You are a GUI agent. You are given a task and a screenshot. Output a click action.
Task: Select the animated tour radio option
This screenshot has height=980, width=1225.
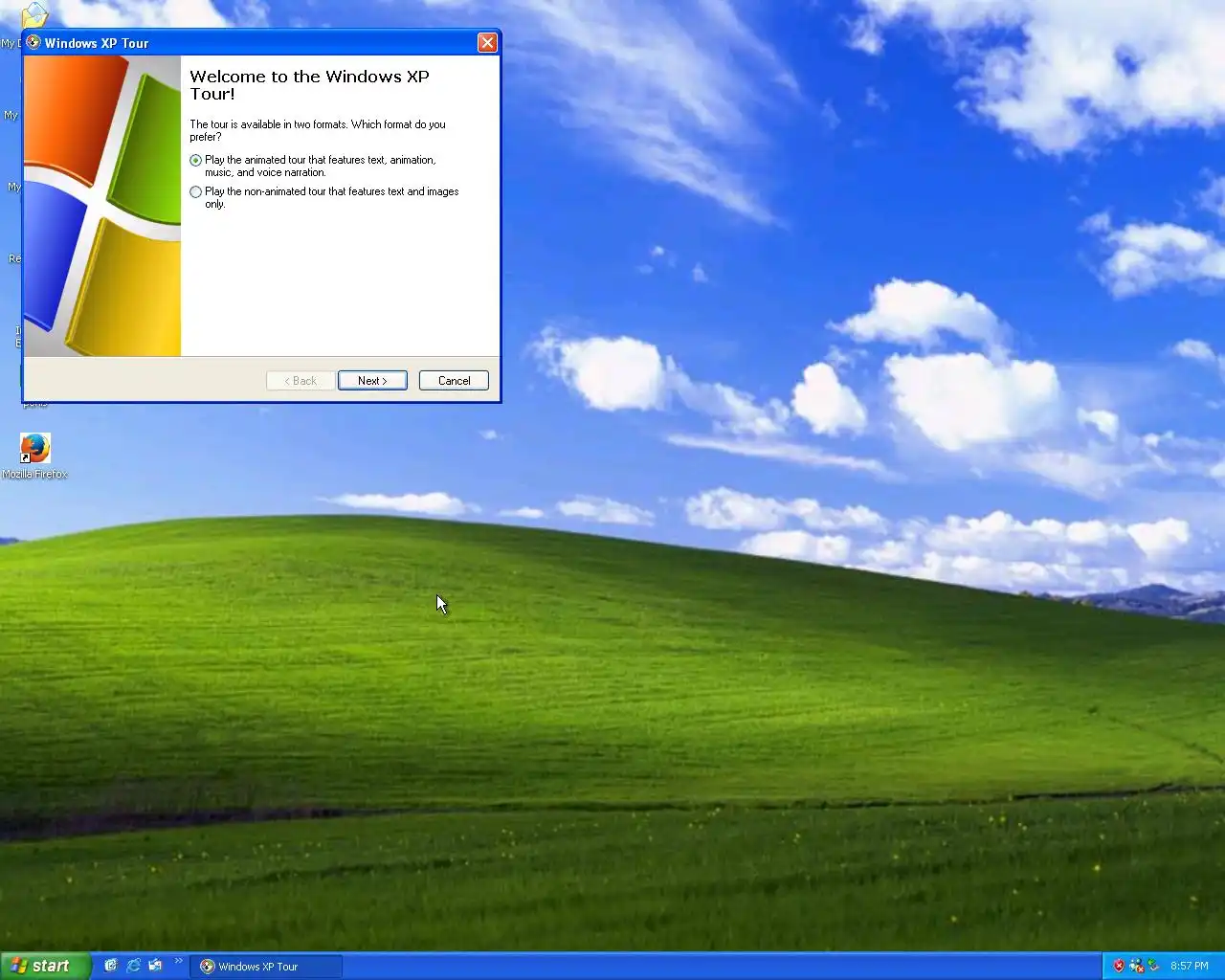pyautogui.click(x=196, y=160)
